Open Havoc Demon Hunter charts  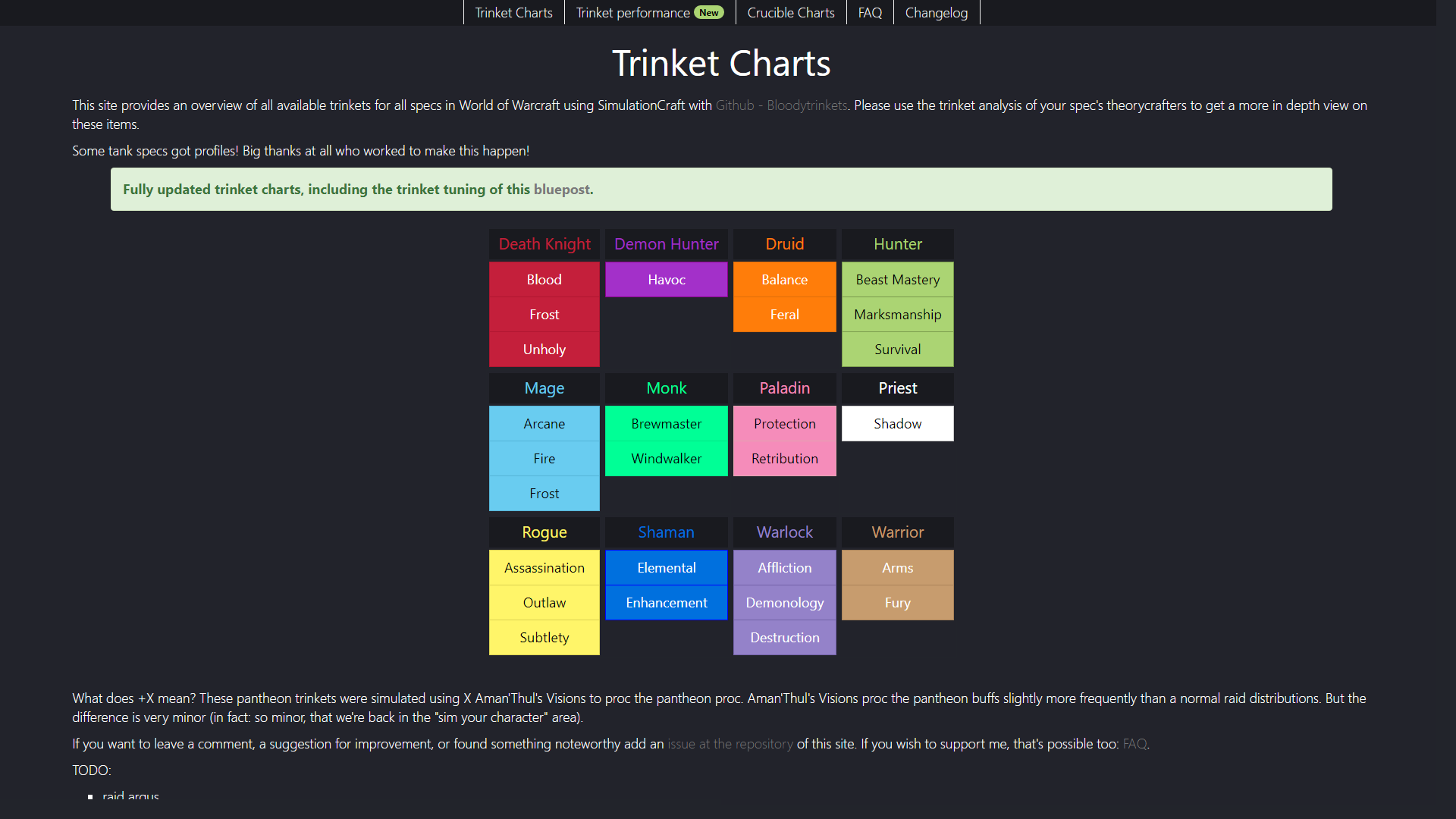[x=667, y=280]
